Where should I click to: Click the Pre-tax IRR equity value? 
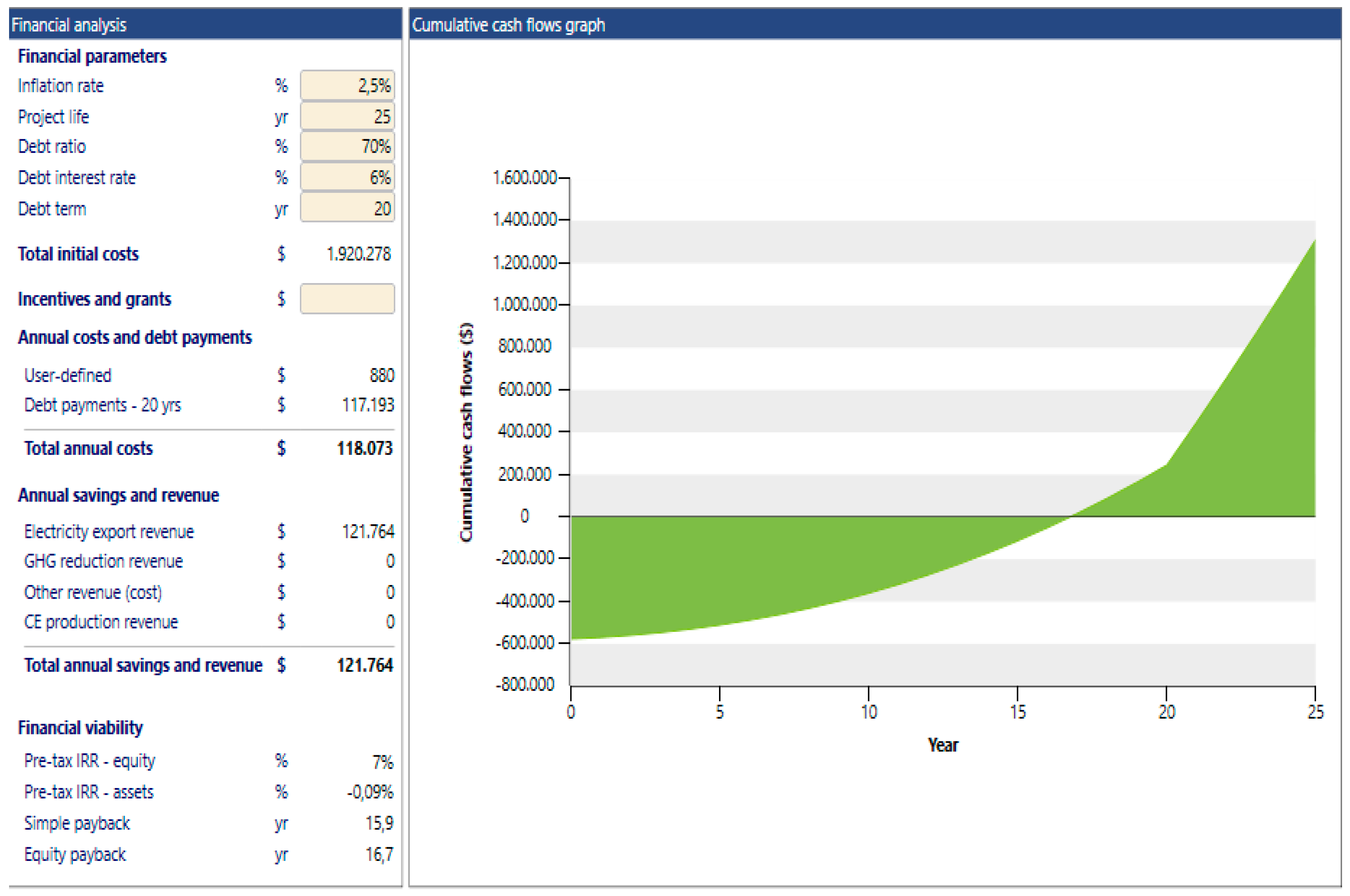tap(382, 762)
